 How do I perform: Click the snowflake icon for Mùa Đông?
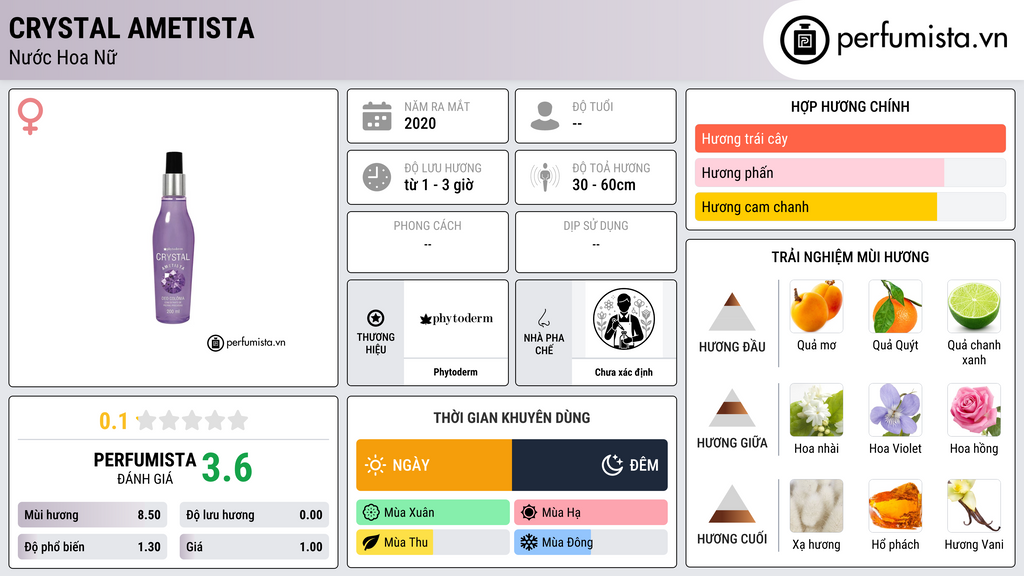coord(529,542)
